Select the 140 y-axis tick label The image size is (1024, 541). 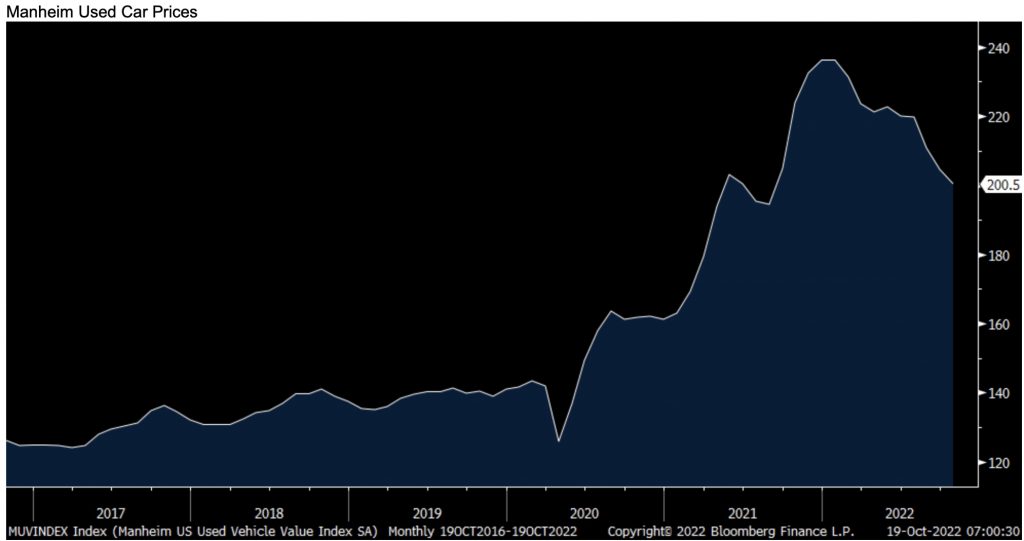pyautogui.click(x=1000, y=394)
